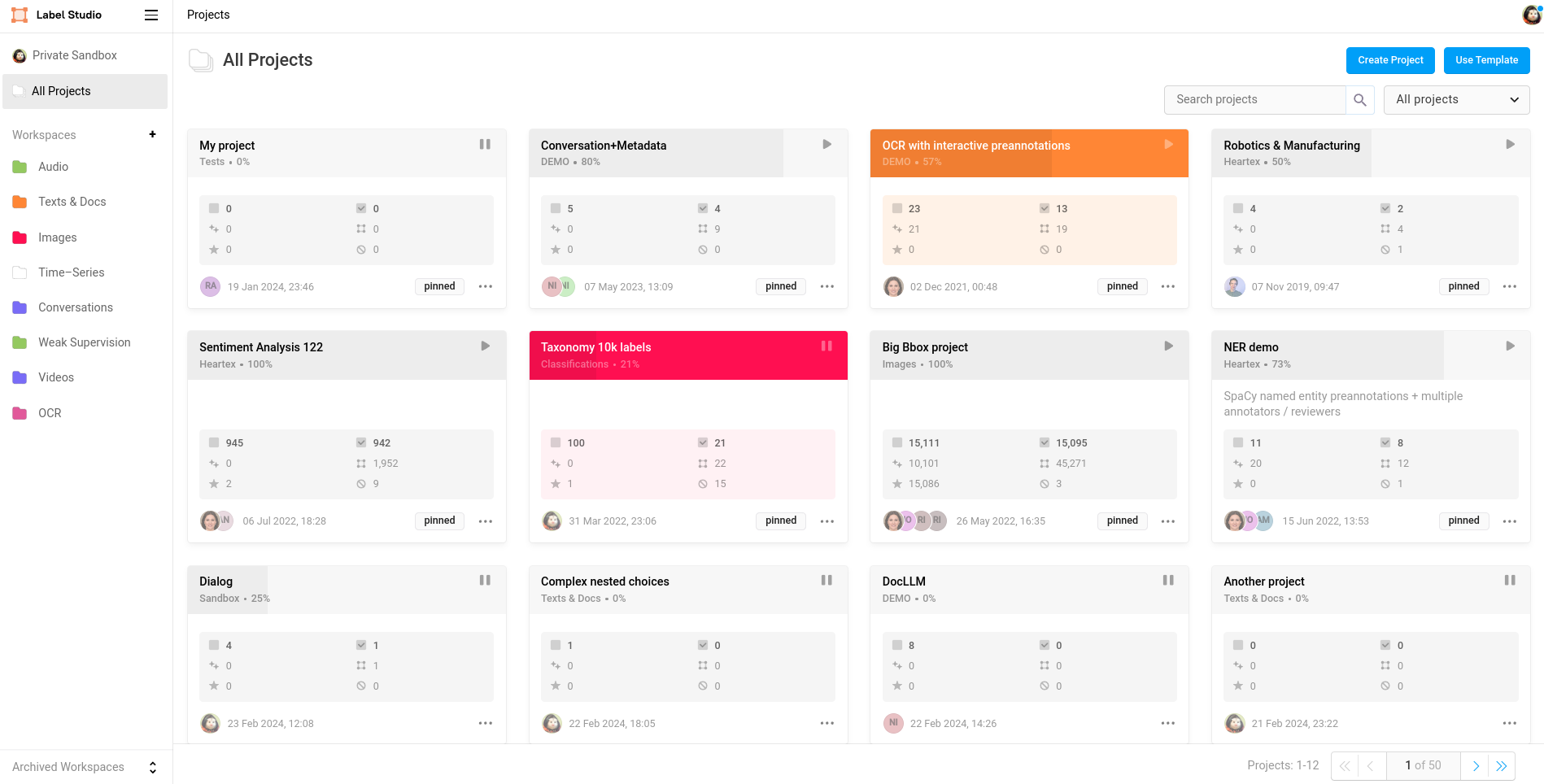Unpin the 'Sentiment Analysis 122' project
Viewport: 1544px width, 784px height.
(438, 520)
